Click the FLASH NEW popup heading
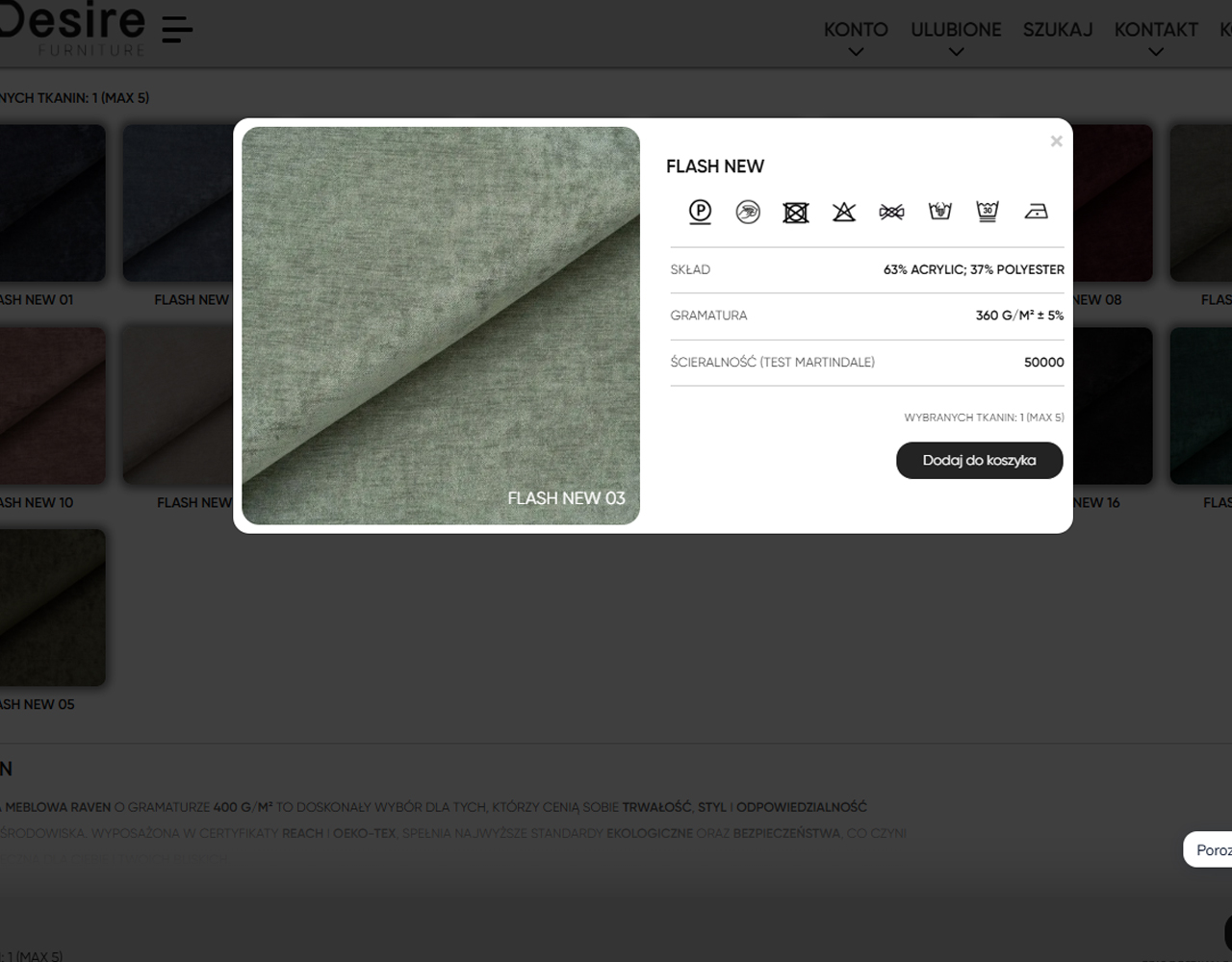The height and width of the screenshot is (962, 1232). pyautogui.click(x=715, y=166)
